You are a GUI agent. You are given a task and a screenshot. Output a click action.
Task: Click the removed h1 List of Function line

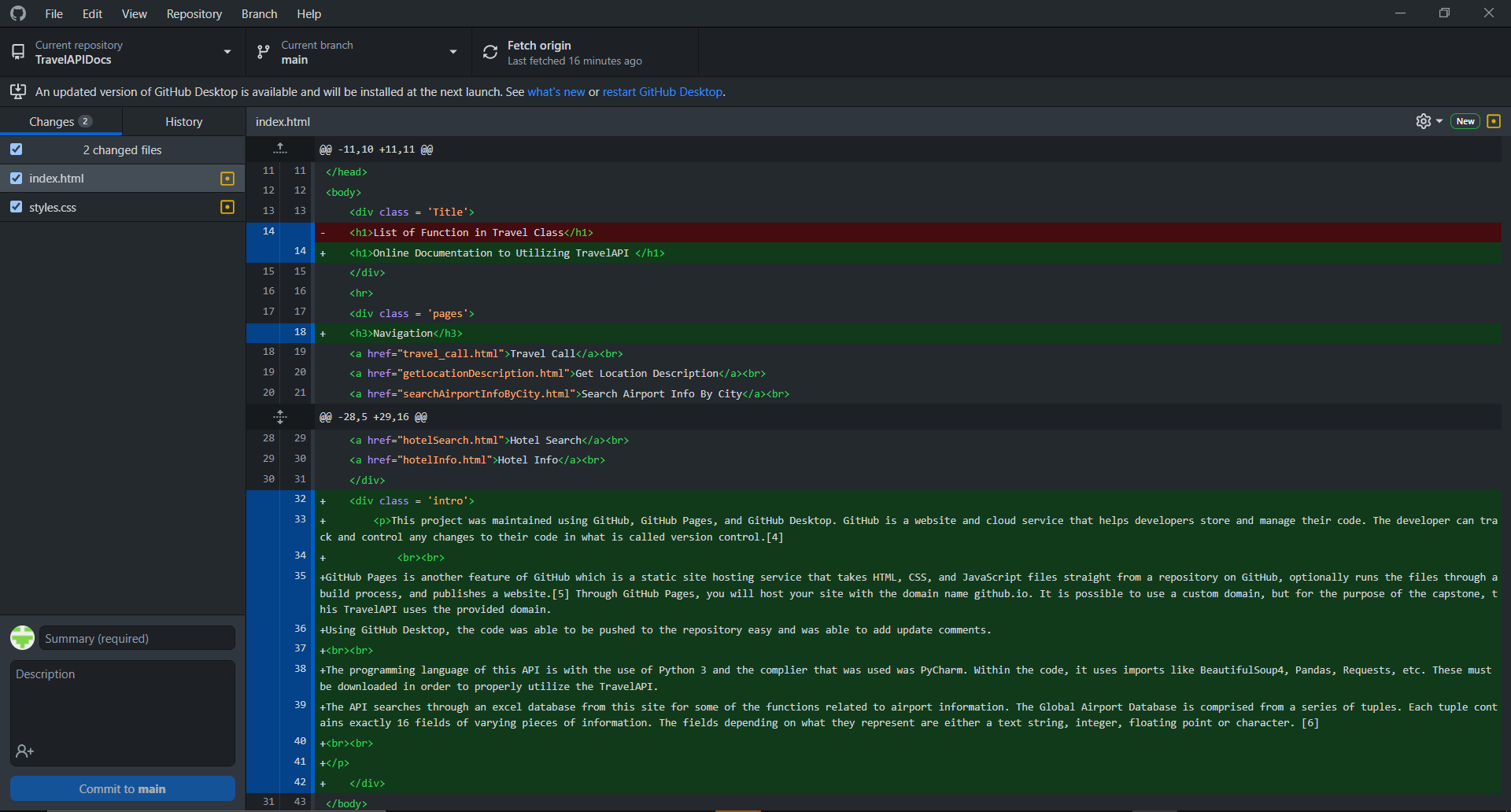(908, 232)
